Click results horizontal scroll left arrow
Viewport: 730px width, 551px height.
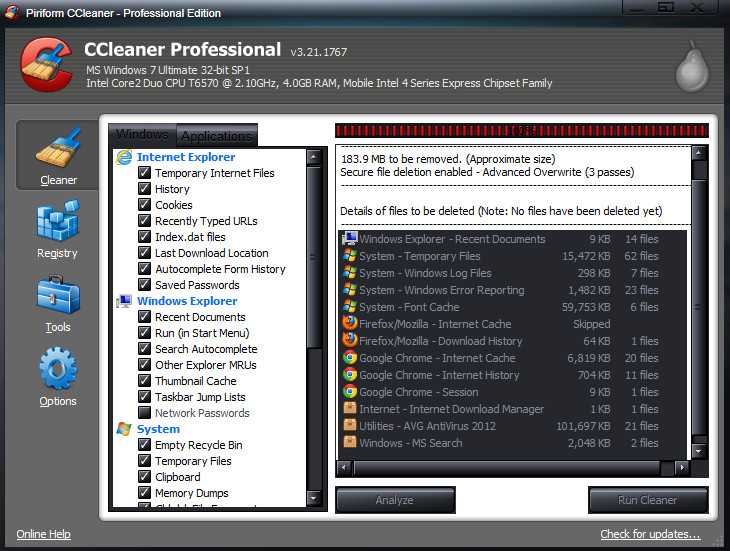pos(344,467)
